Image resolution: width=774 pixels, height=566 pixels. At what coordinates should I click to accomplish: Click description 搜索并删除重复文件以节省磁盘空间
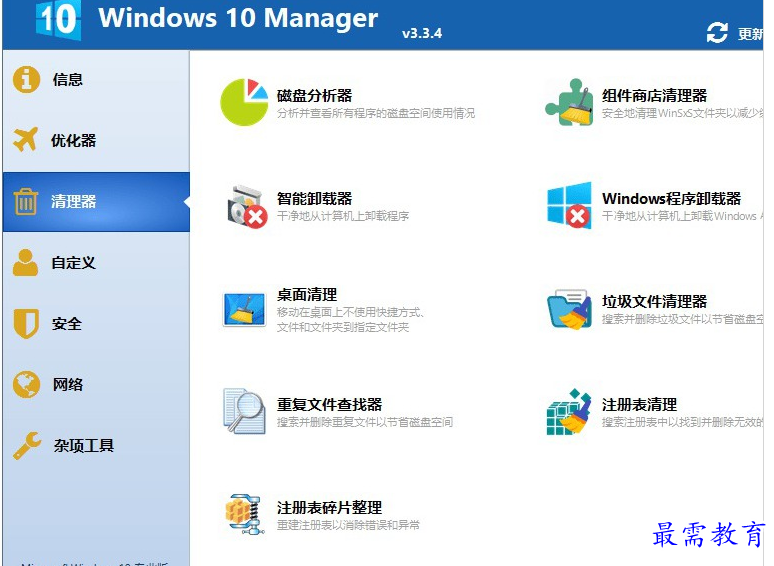click(x=364, y=422)
